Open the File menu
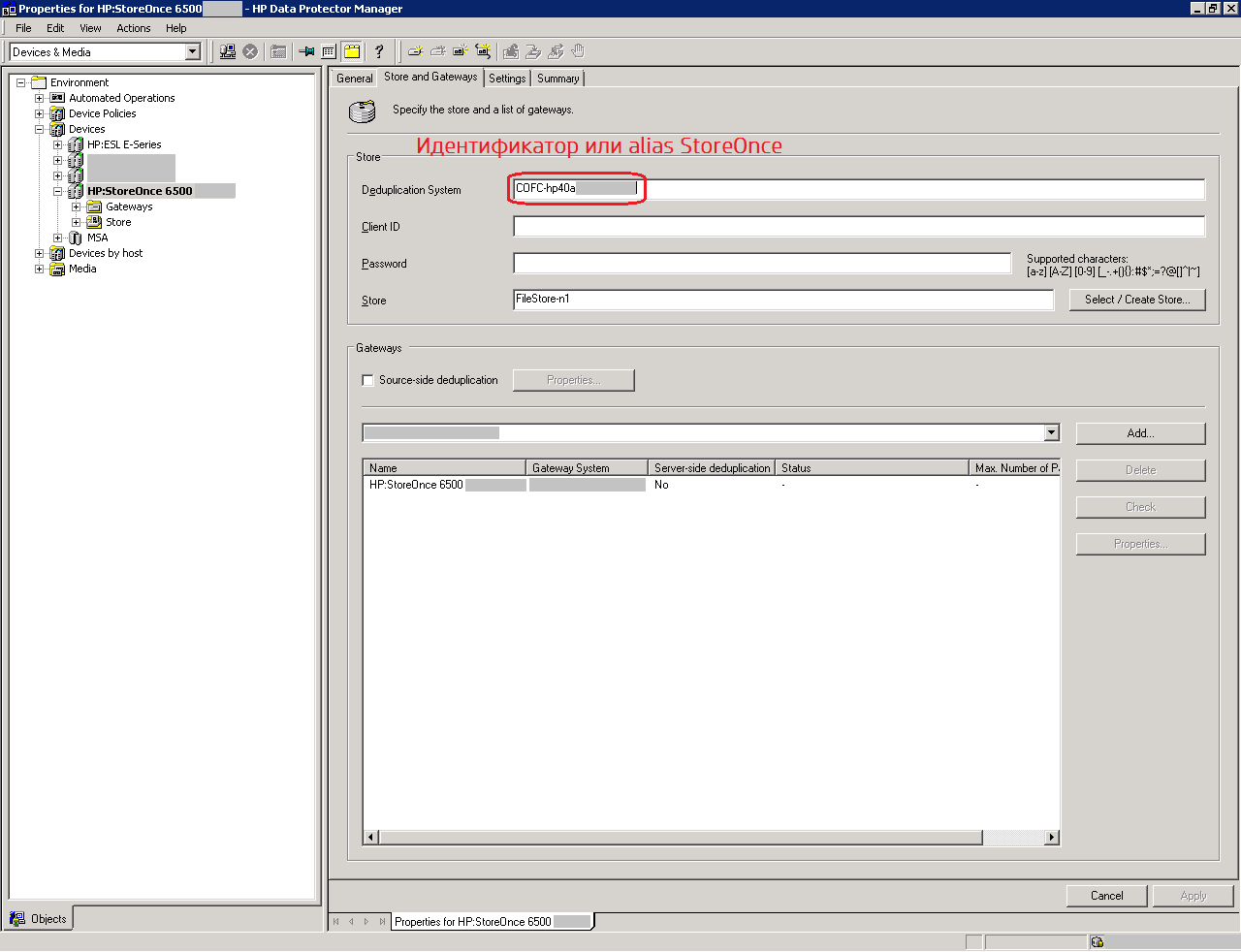This screenshot has height=952, width=1241. pos(23,28)
